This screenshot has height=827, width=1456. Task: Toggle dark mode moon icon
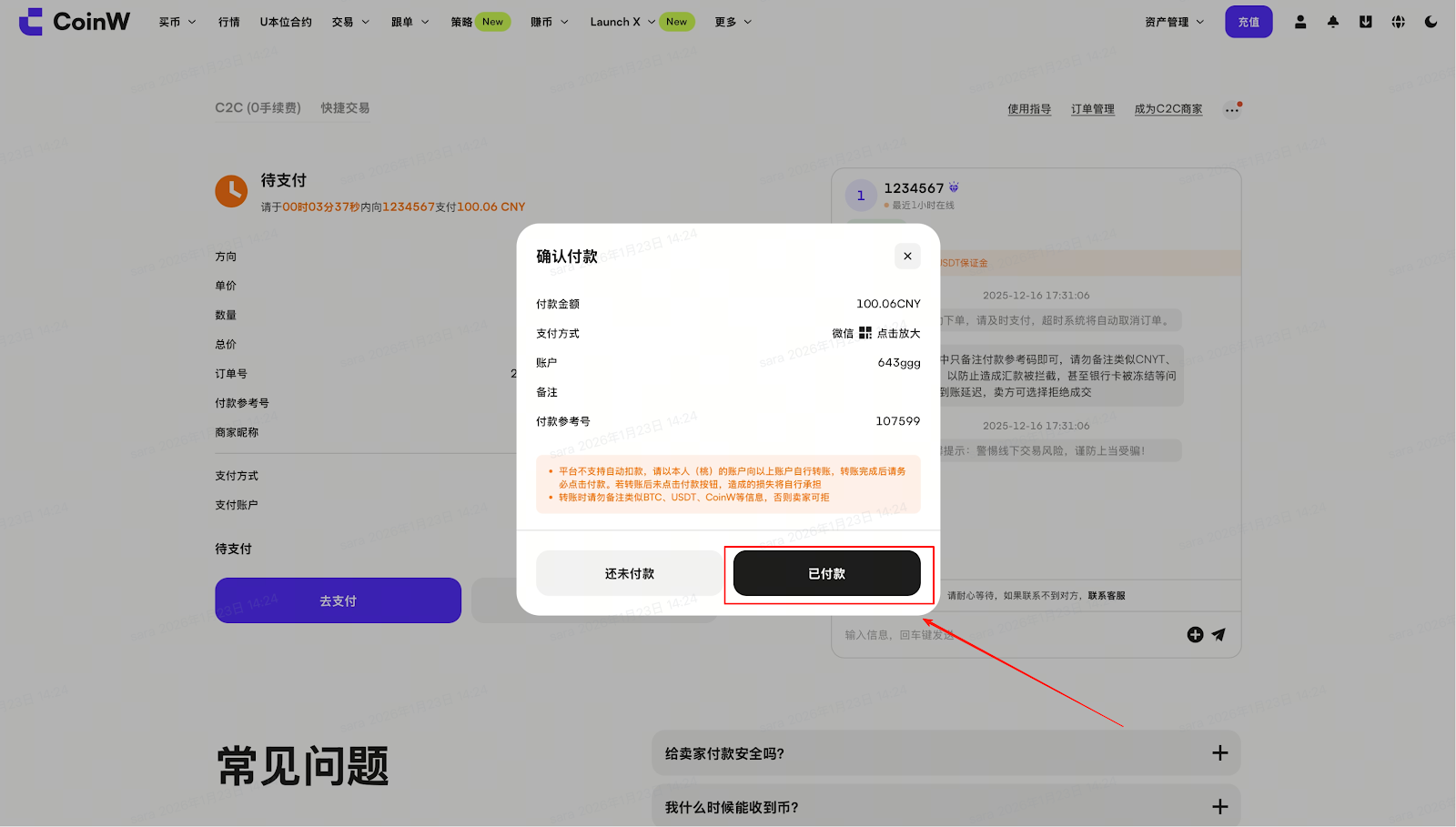click(x=1431, y=22)
